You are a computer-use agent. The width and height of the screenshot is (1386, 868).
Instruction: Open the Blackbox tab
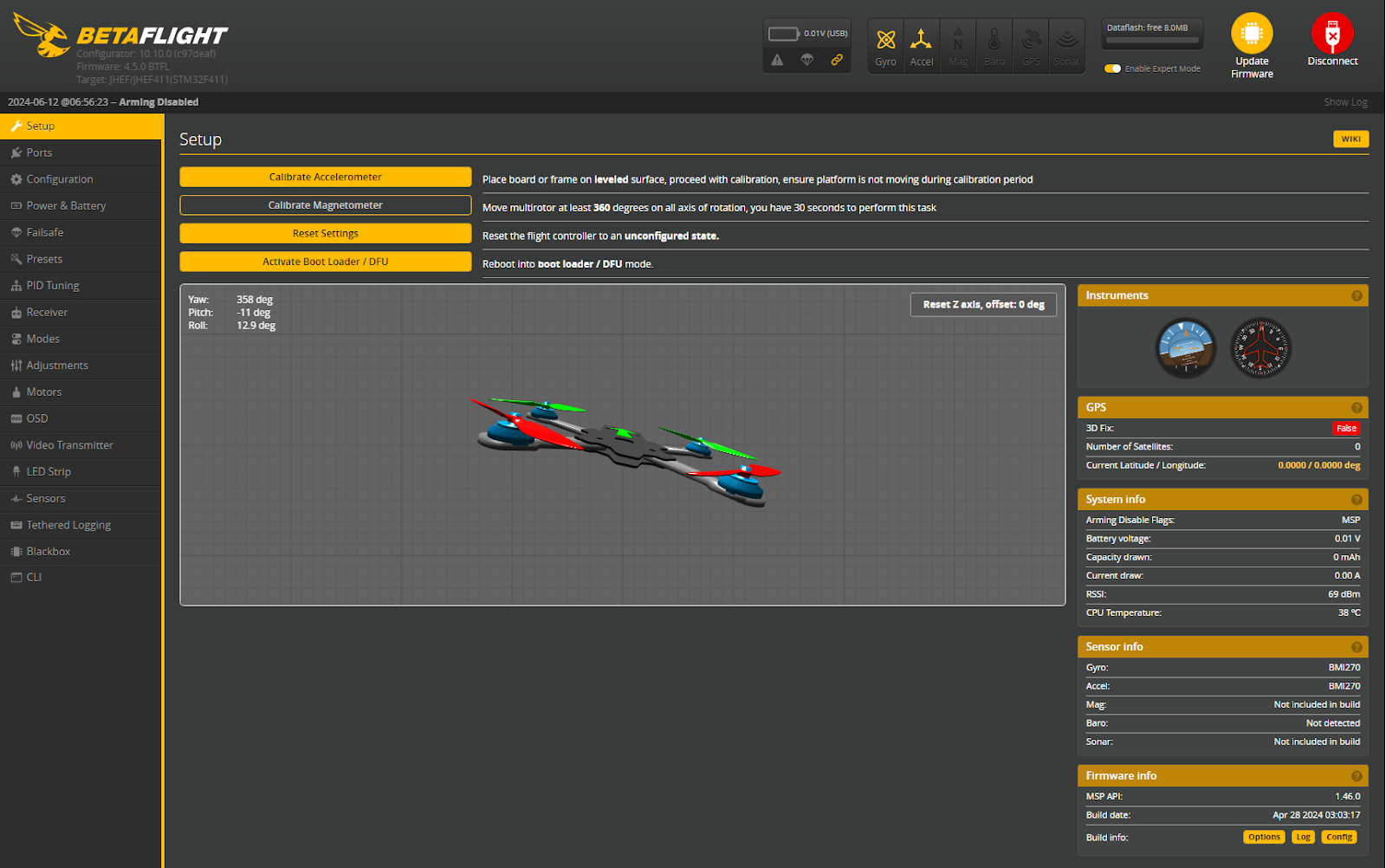pyautogui.click(x=81, y=552)
